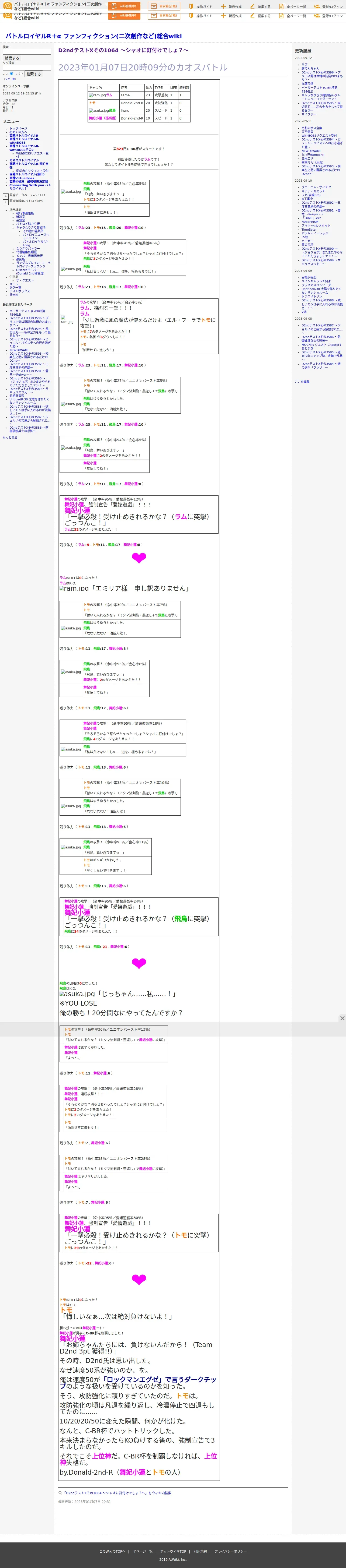This screenshot has width=346, height=1568.
Task: Select the 'or' radio button
Action: [x=21, y=74]
